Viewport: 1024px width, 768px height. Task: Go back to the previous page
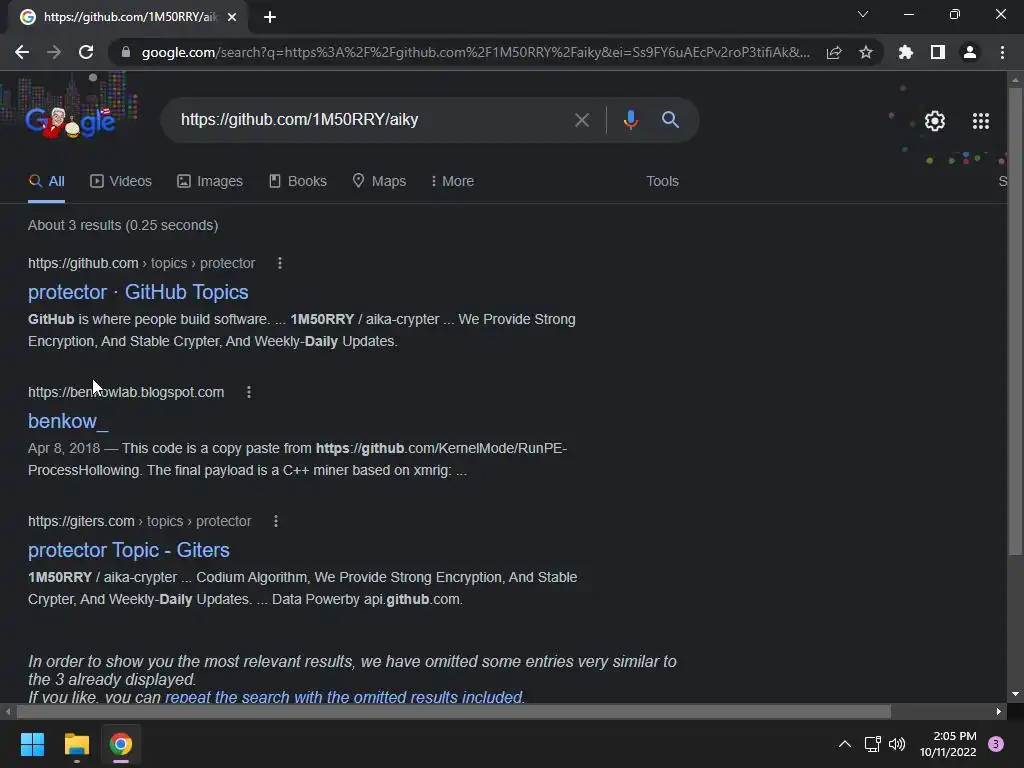[x=22, y=52]
